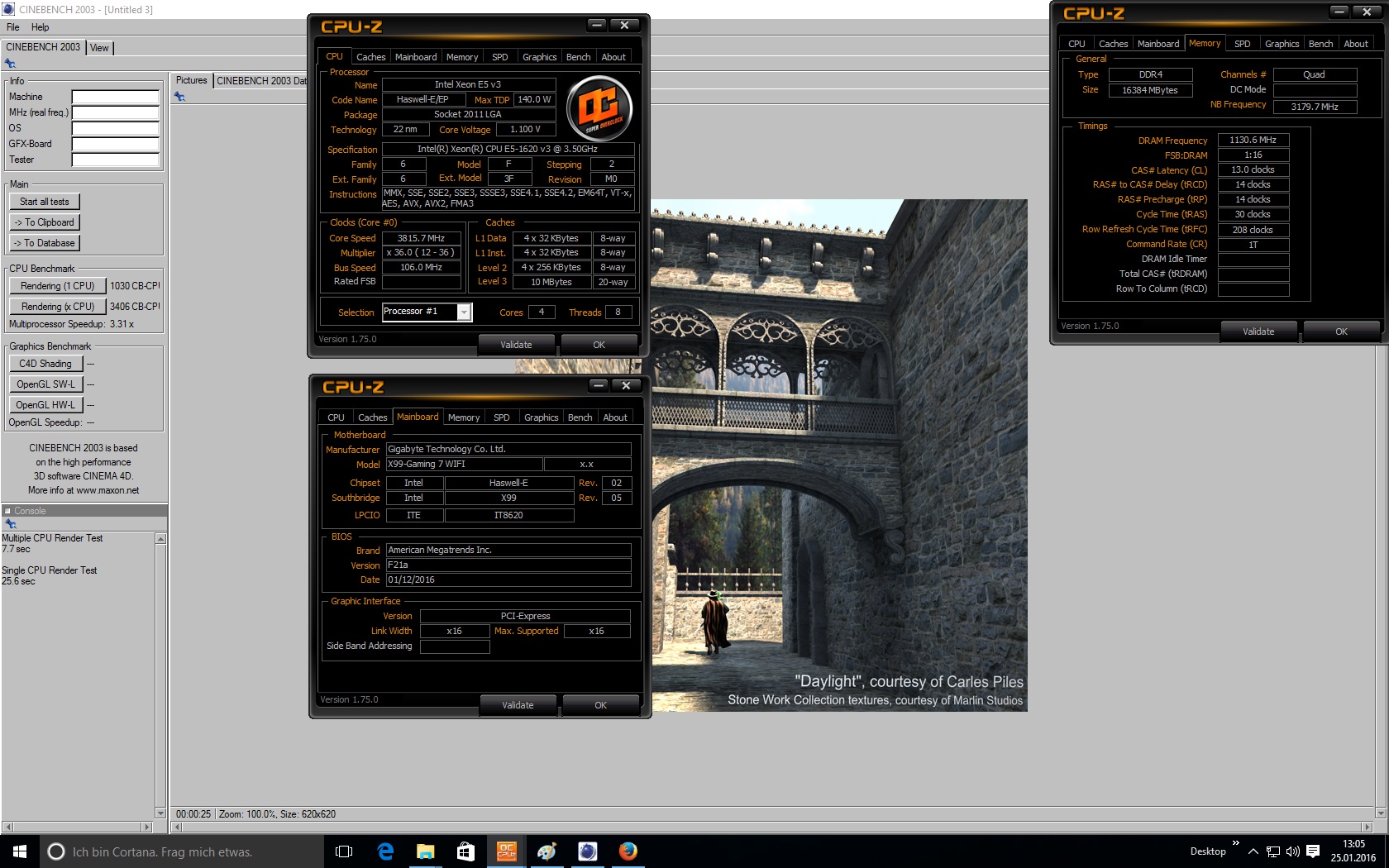Image resolution: width=1389 pixels, height=868 pixels.
Task: Click the OC Super Overclock logo in CPU-Z
Action: pyautogui.click(x=599, y=107)
